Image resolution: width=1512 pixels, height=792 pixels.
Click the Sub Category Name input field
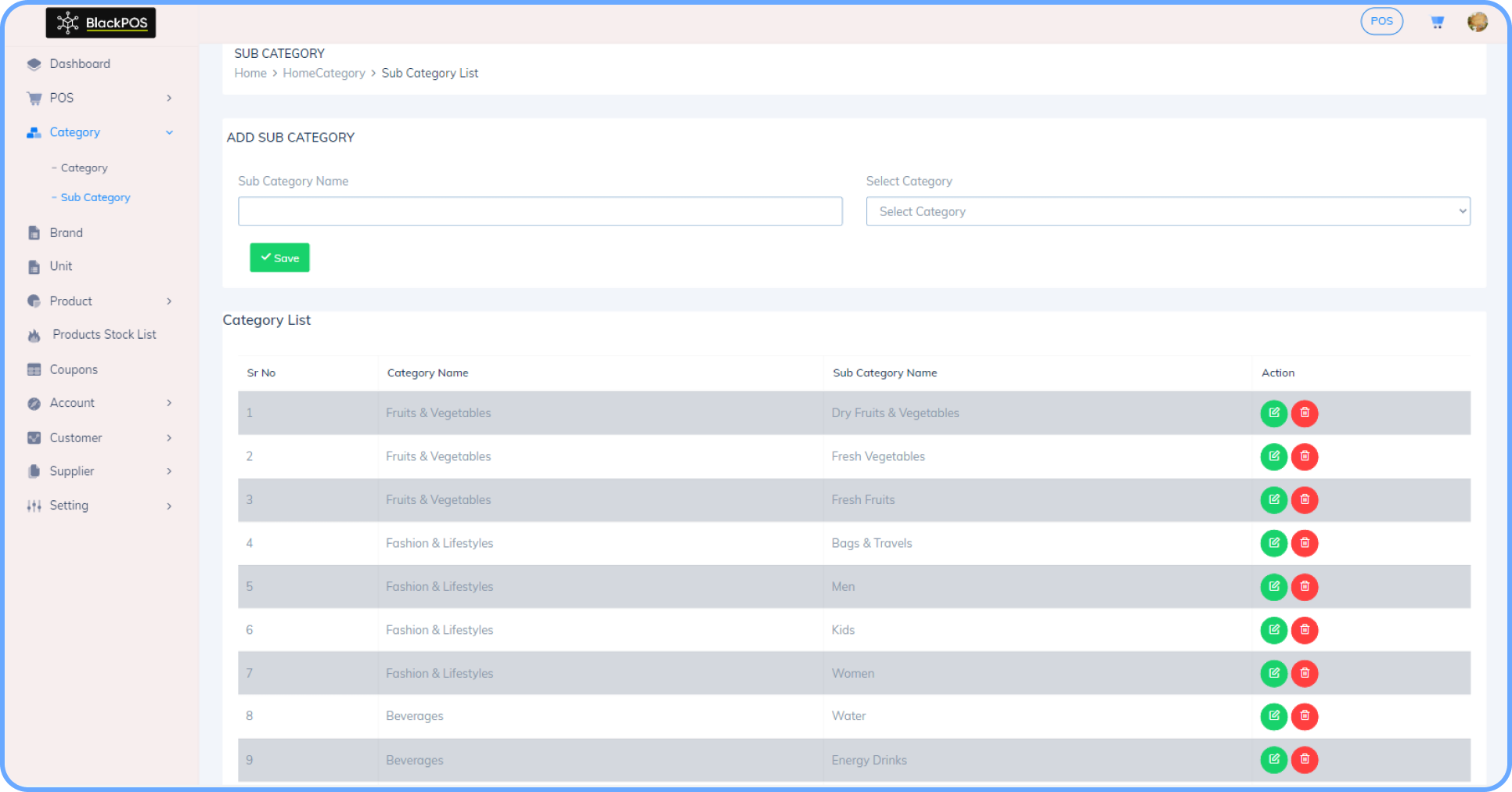(540, 211)
